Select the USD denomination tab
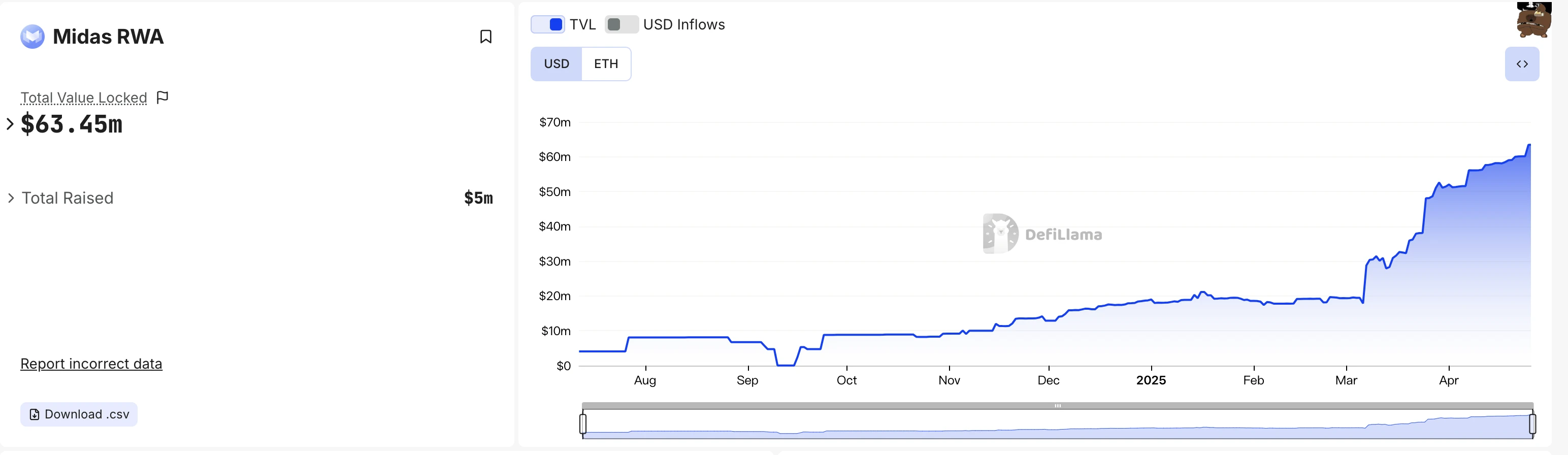The height and width of the screenshot is (455, 1568). [x=557, y=64]
